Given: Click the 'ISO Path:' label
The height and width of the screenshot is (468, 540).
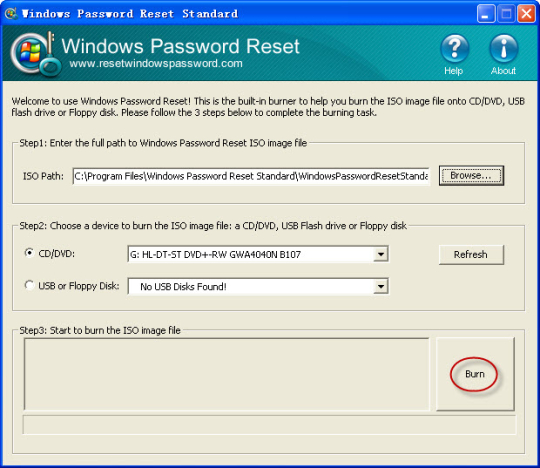Looking at the screenshot, I should click(x=43, y=176).
